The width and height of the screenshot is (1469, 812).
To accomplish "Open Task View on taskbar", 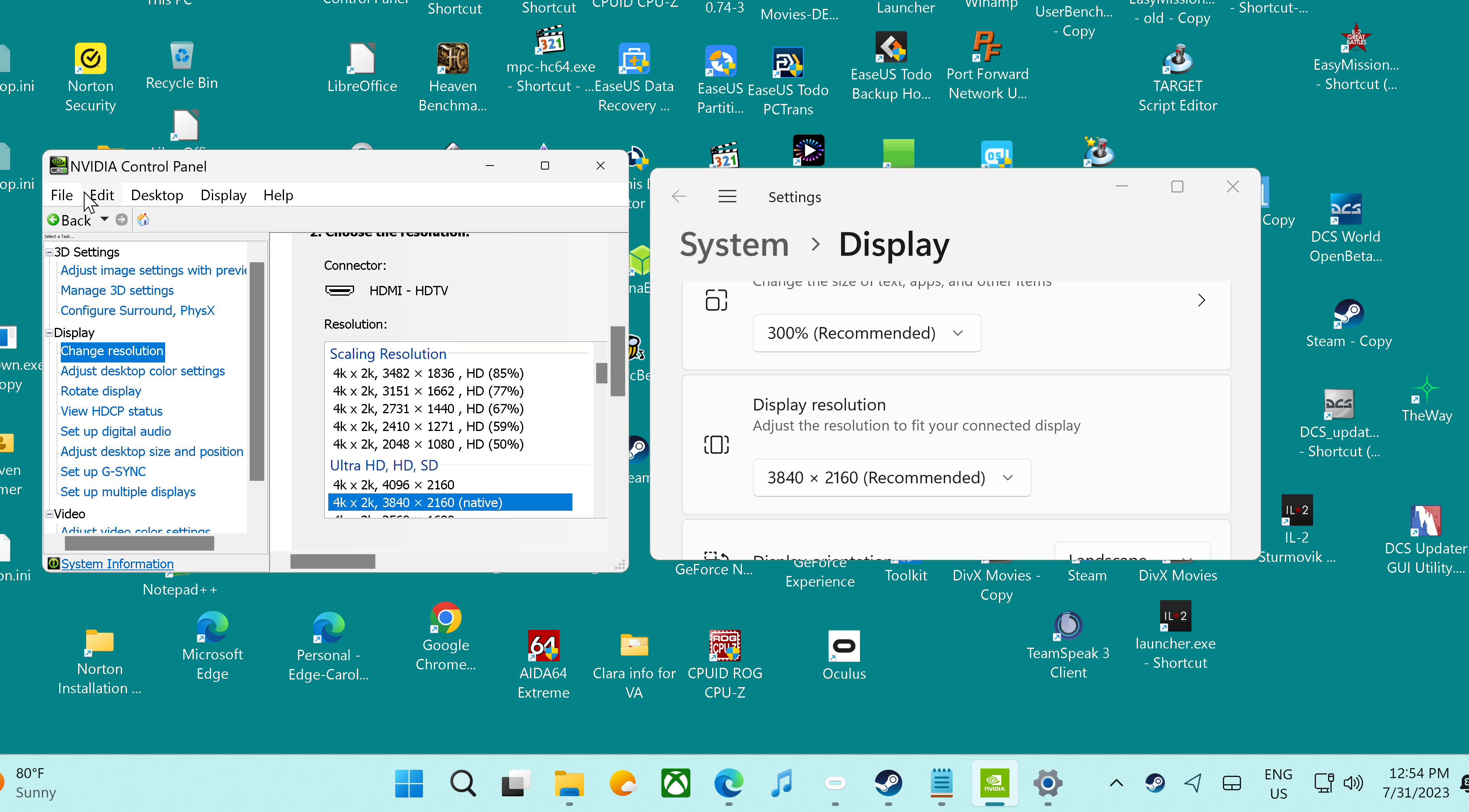I will (x=516, y=783).
